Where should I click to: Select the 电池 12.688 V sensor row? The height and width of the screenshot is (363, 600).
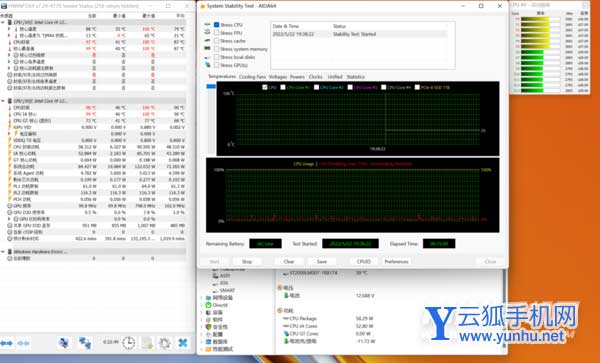pyautogui.click(x=329, y=296)
